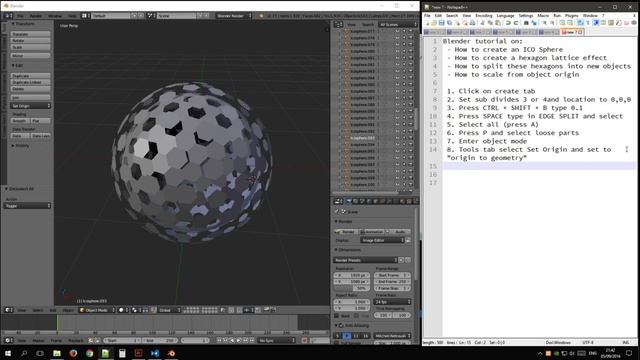This screenshot has width=640, height=360.
Task: Click the 3D viewport editor type icon
Action: 8,310
